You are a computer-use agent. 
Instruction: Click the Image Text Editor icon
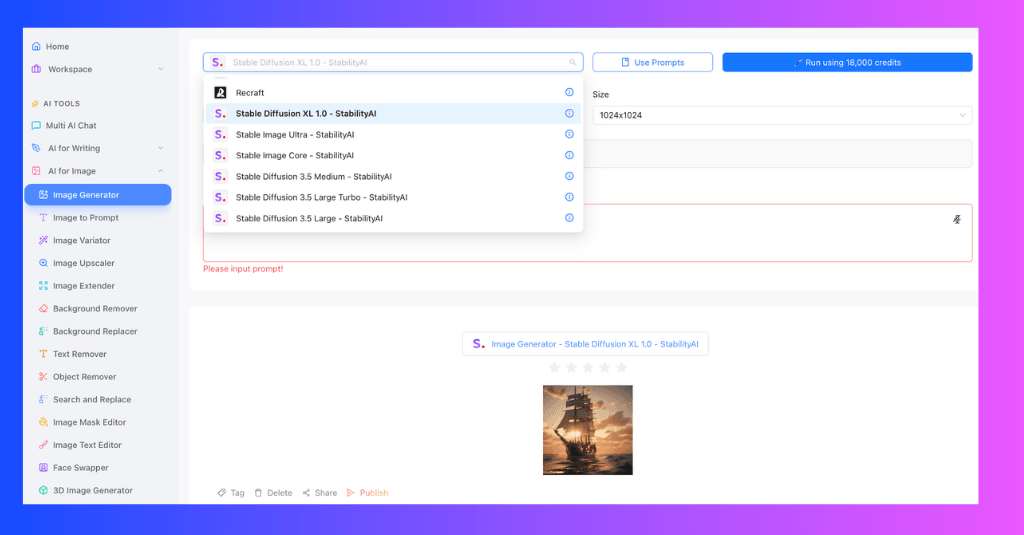43,445
